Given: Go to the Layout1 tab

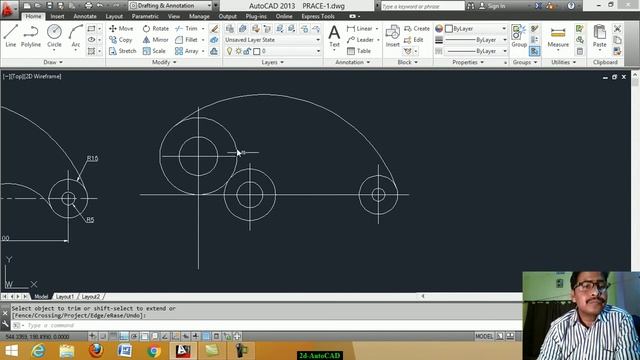Looking at the screenshot, I should (65, 296).
